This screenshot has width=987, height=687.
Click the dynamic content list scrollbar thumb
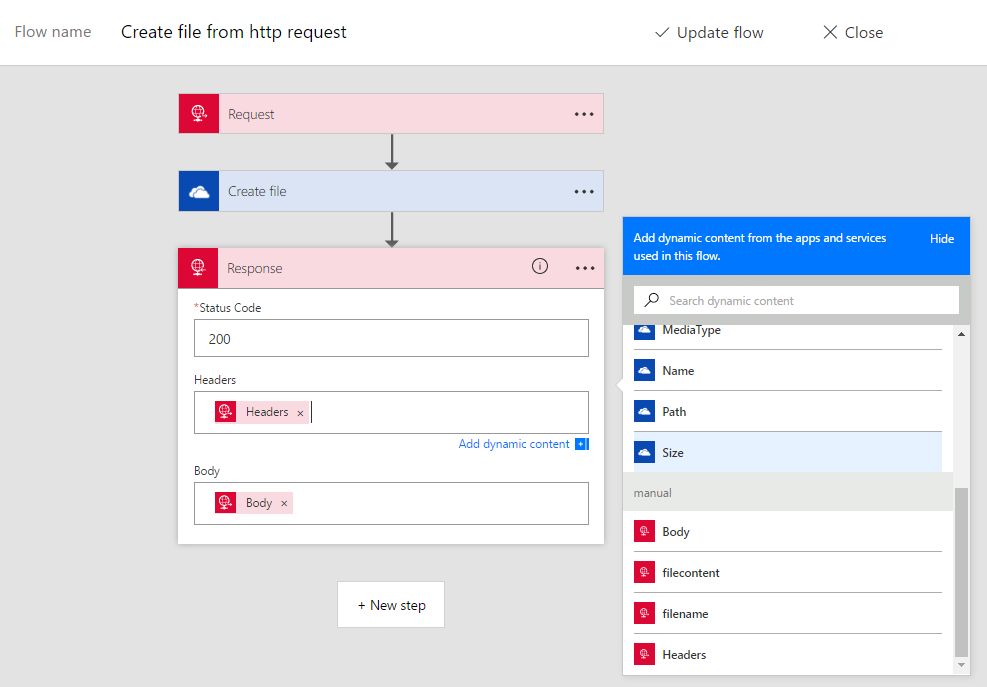(x=962, y=570)
